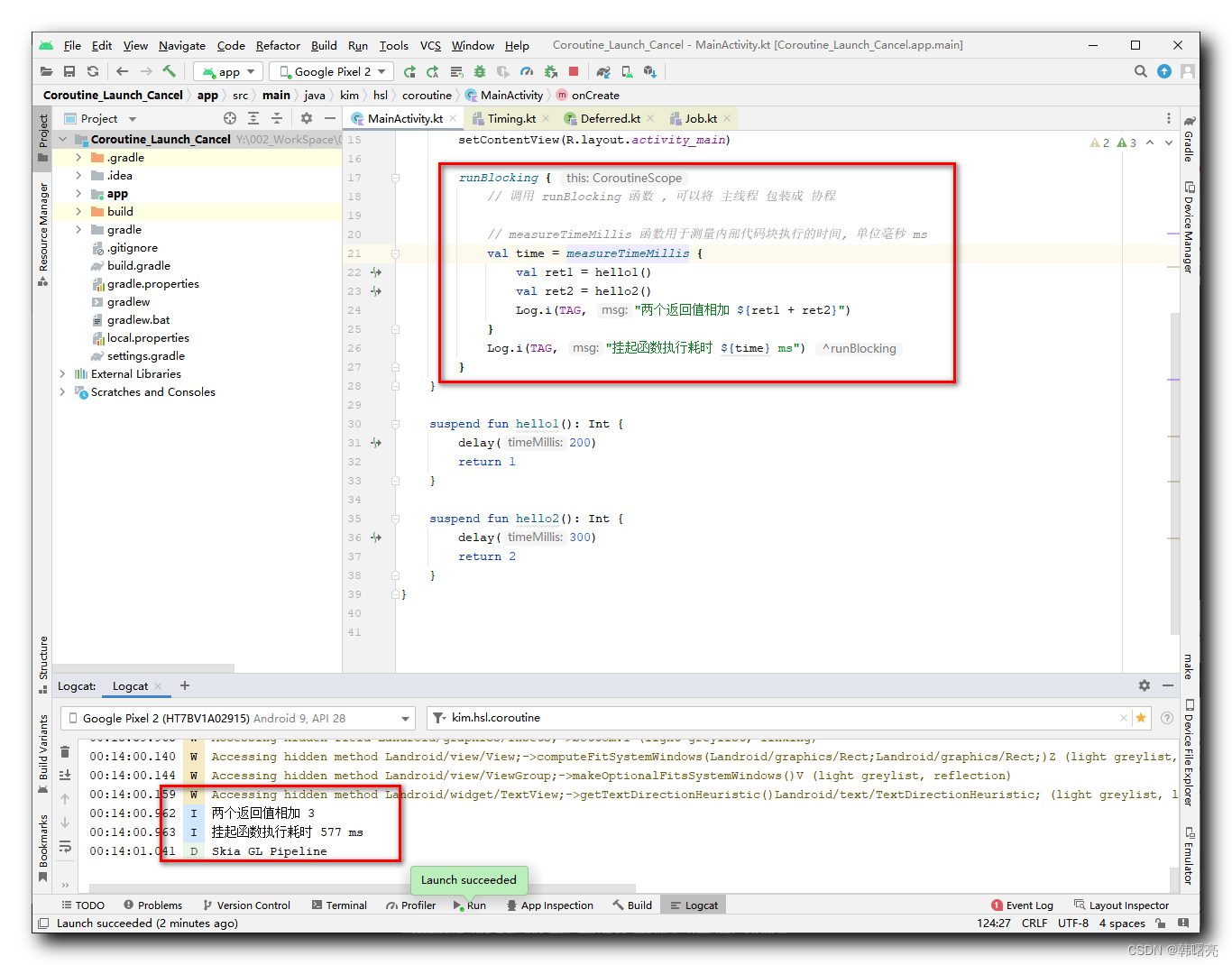Click the green hammer Make Project icon
This screenshot has height=965, width=1232.
(170, 71)
